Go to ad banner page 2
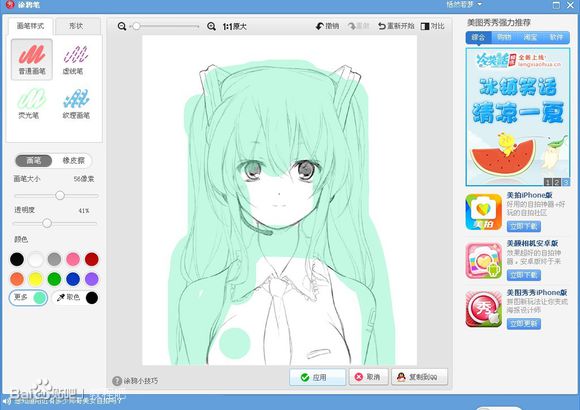 [557, 182]
